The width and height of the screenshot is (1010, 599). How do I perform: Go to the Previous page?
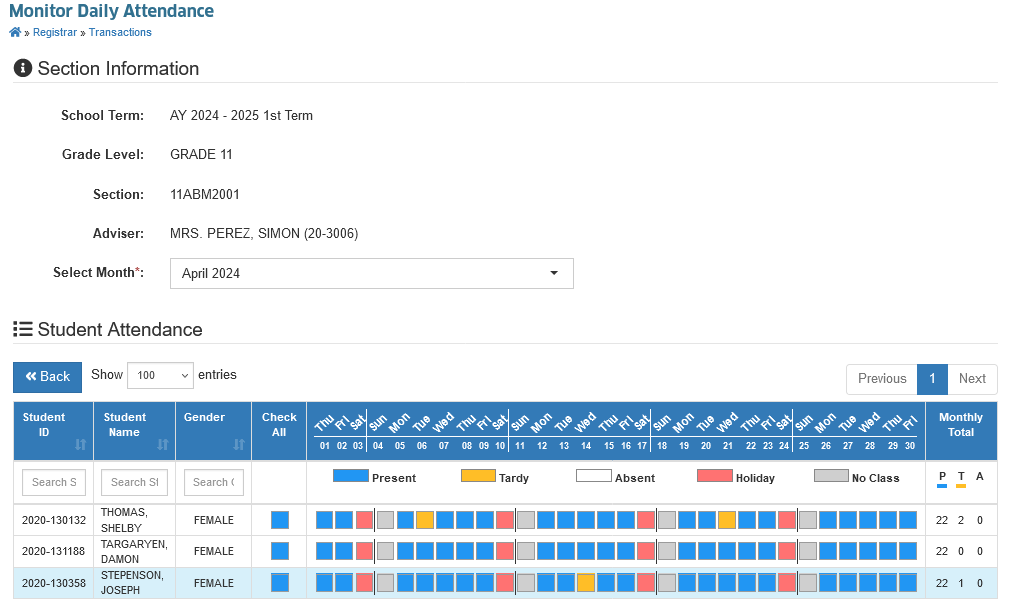882,379
